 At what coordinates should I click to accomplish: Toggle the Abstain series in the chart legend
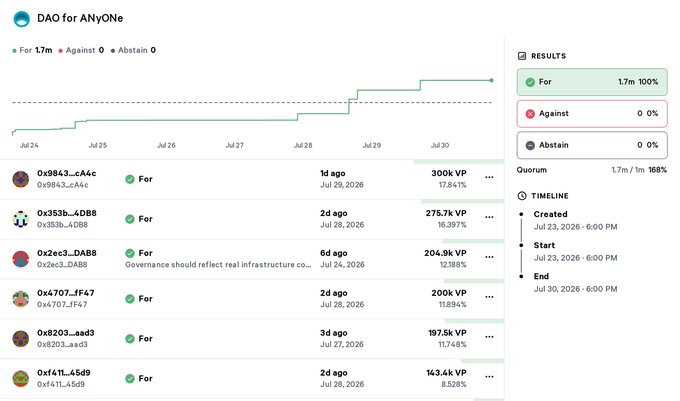[x=133, y=50]
